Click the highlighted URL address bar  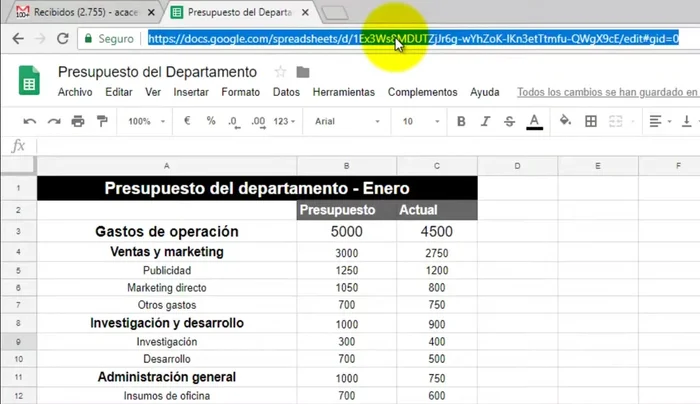point(413,39)
